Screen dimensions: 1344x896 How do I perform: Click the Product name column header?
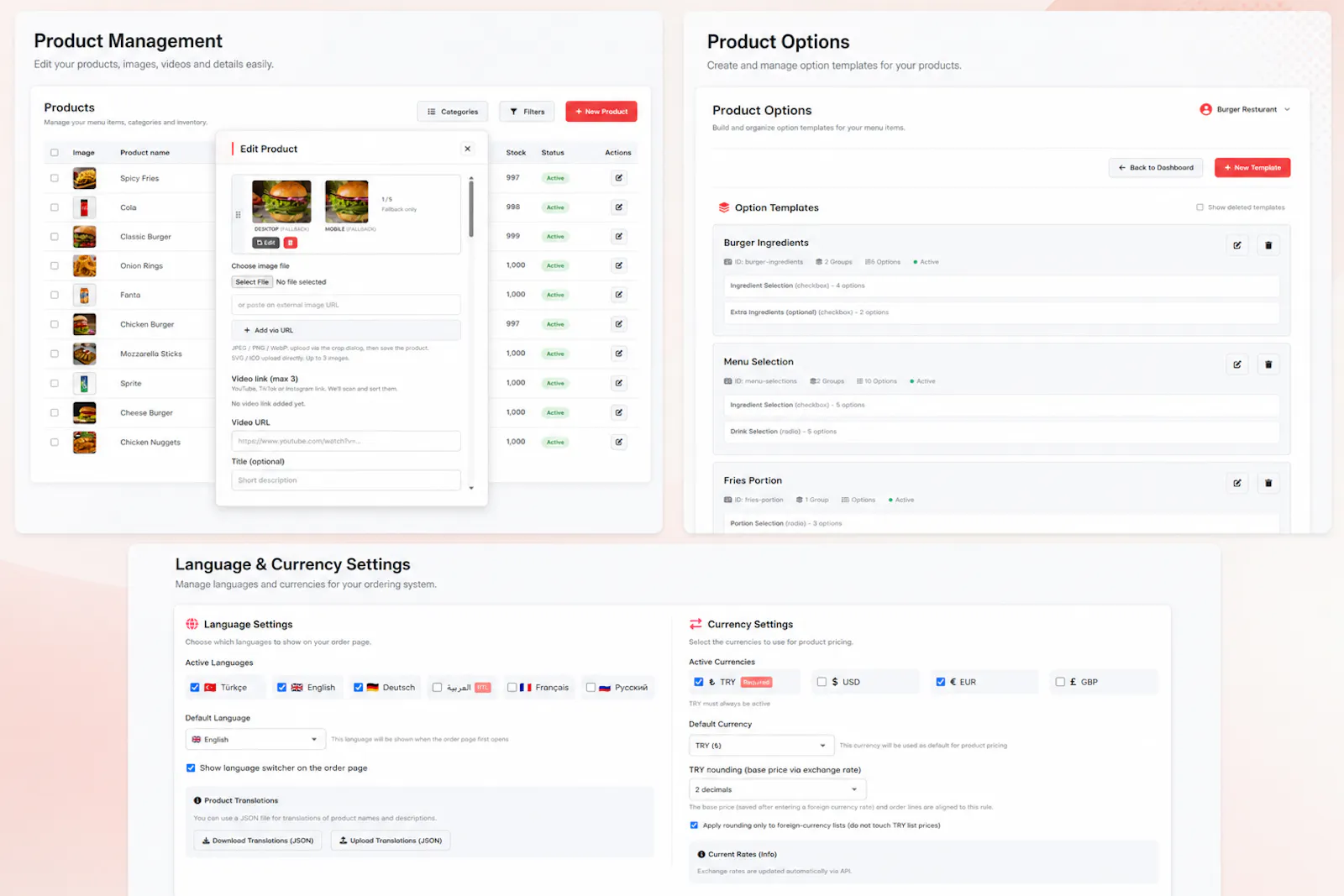click(x=144, y=153)
